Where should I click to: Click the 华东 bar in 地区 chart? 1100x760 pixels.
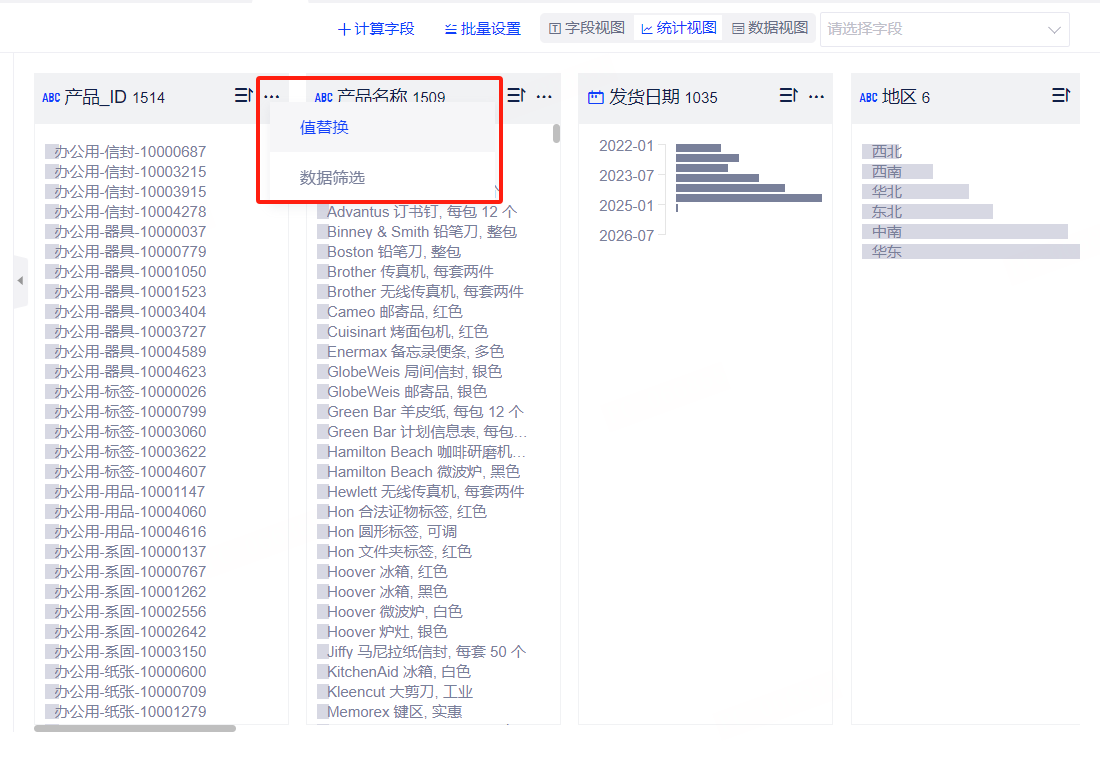970,252
